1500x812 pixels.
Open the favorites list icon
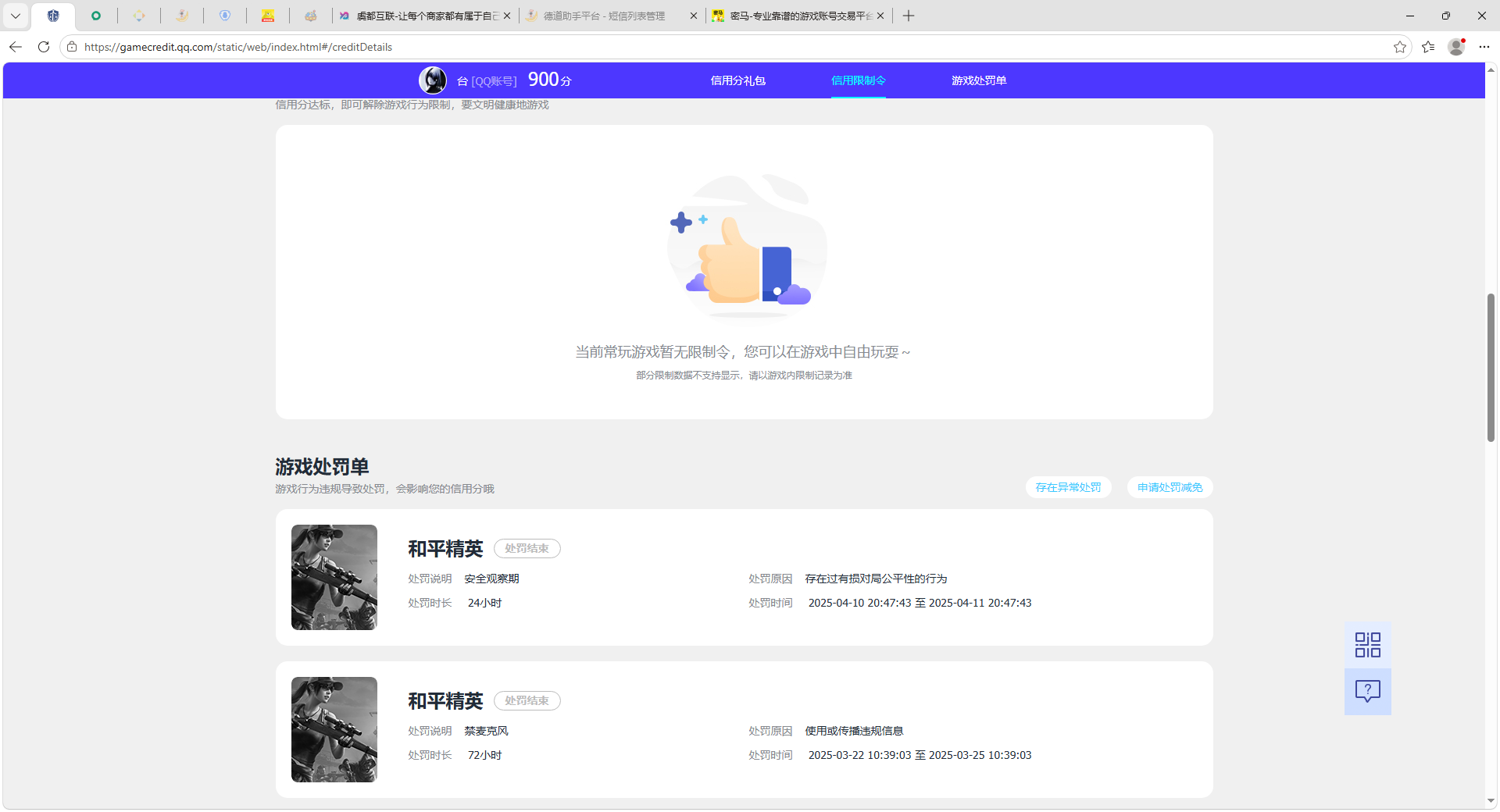1428,47
